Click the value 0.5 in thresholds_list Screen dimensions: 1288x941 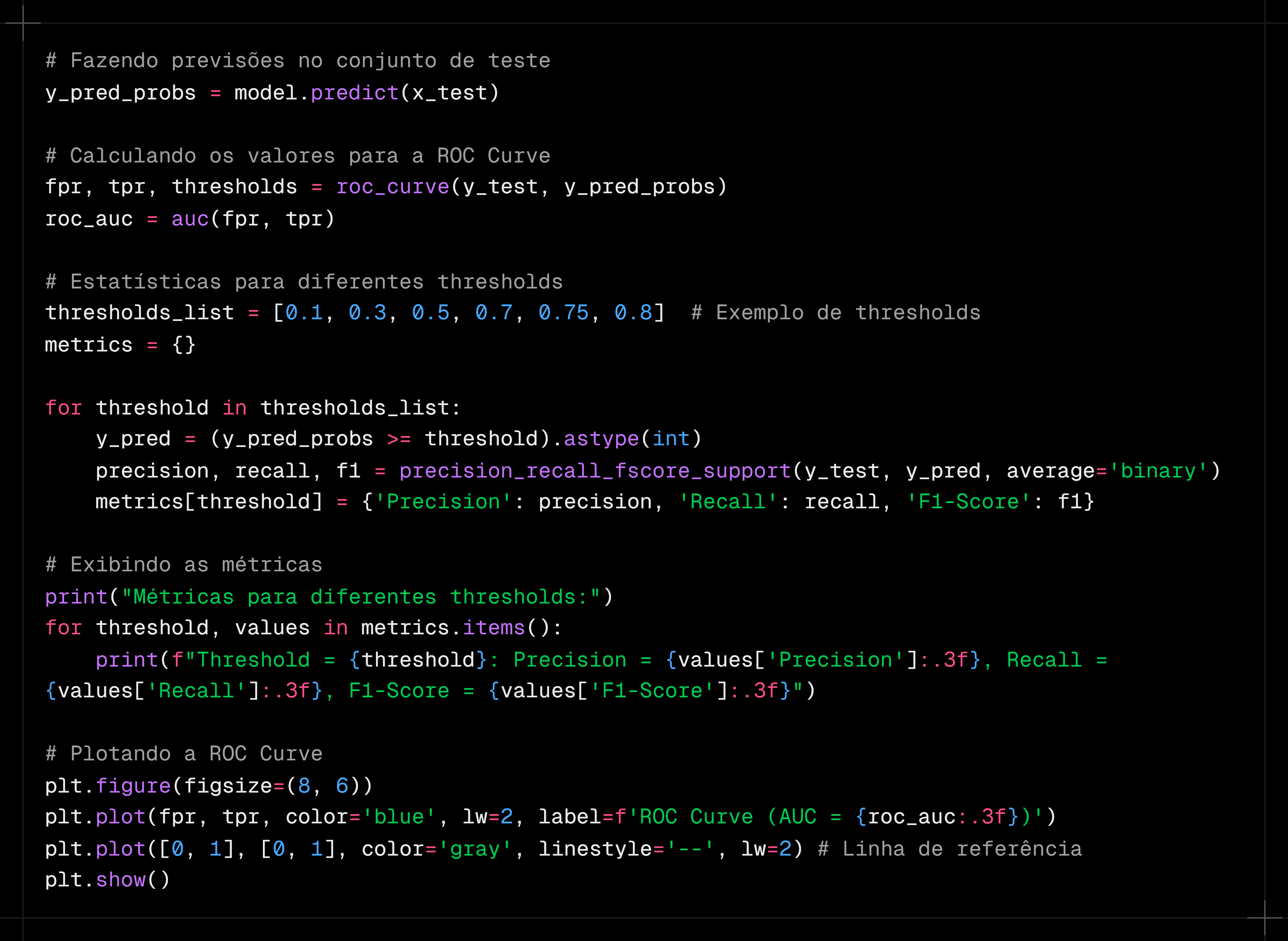(430, 312)
